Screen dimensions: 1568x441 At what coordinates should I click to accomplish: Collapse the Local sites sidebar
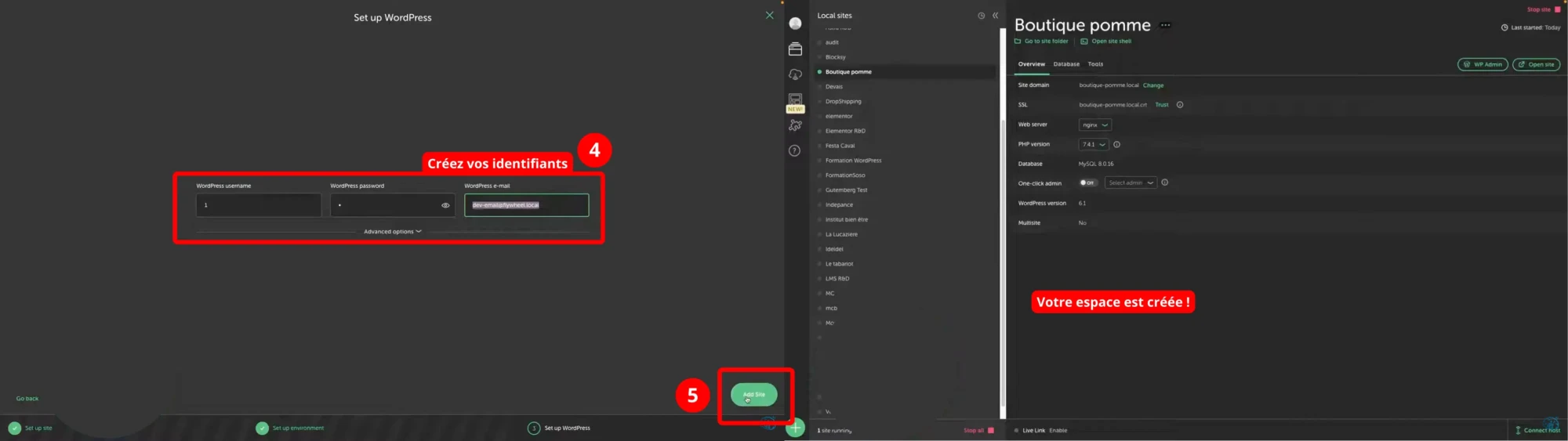(995, 16)
